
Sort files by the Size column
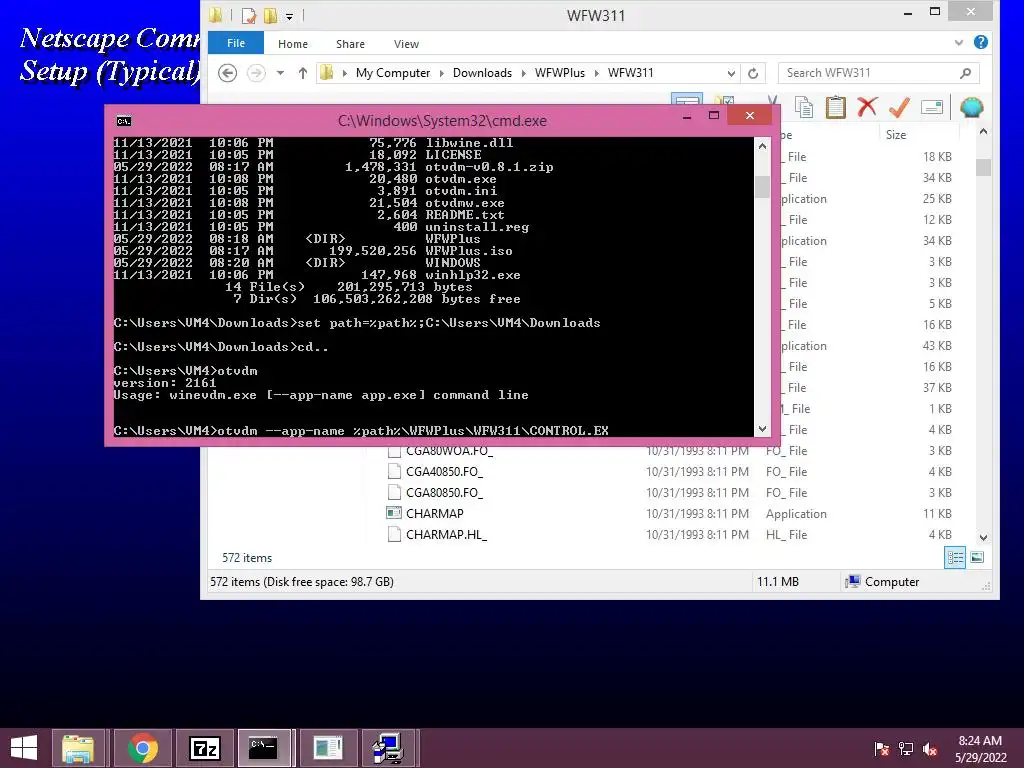[895, 135]
